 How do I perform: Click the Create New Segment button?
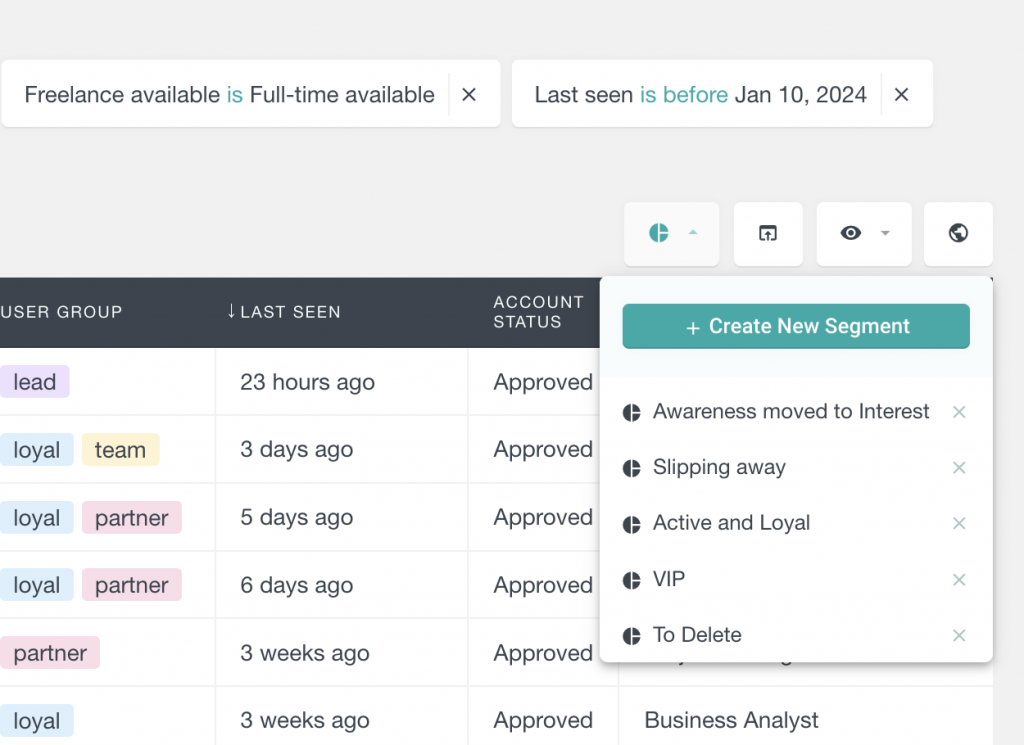click(x=795, y=326)
